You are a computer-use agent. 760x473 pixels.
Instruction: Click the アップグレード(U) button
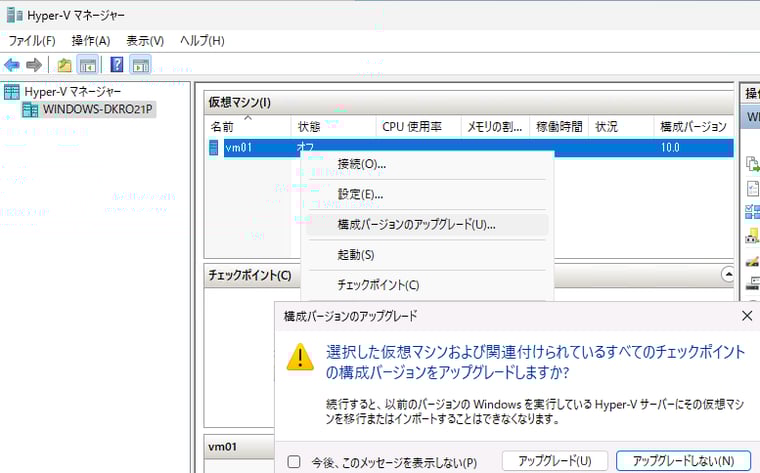pyautogui.click(x=554, y=461)
